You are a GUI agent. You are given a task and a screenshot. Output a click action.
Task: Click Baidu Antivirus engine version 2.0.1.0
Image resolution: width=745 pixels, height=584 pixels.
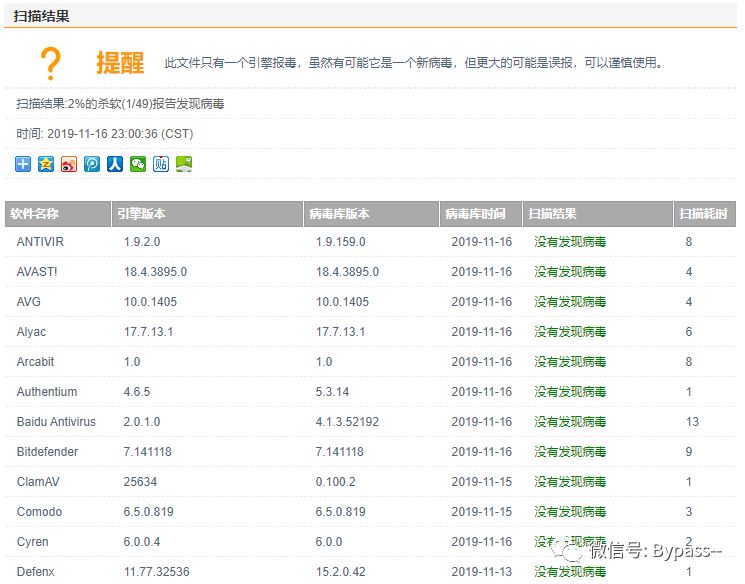pyautogui.click(x=142, y=421)
